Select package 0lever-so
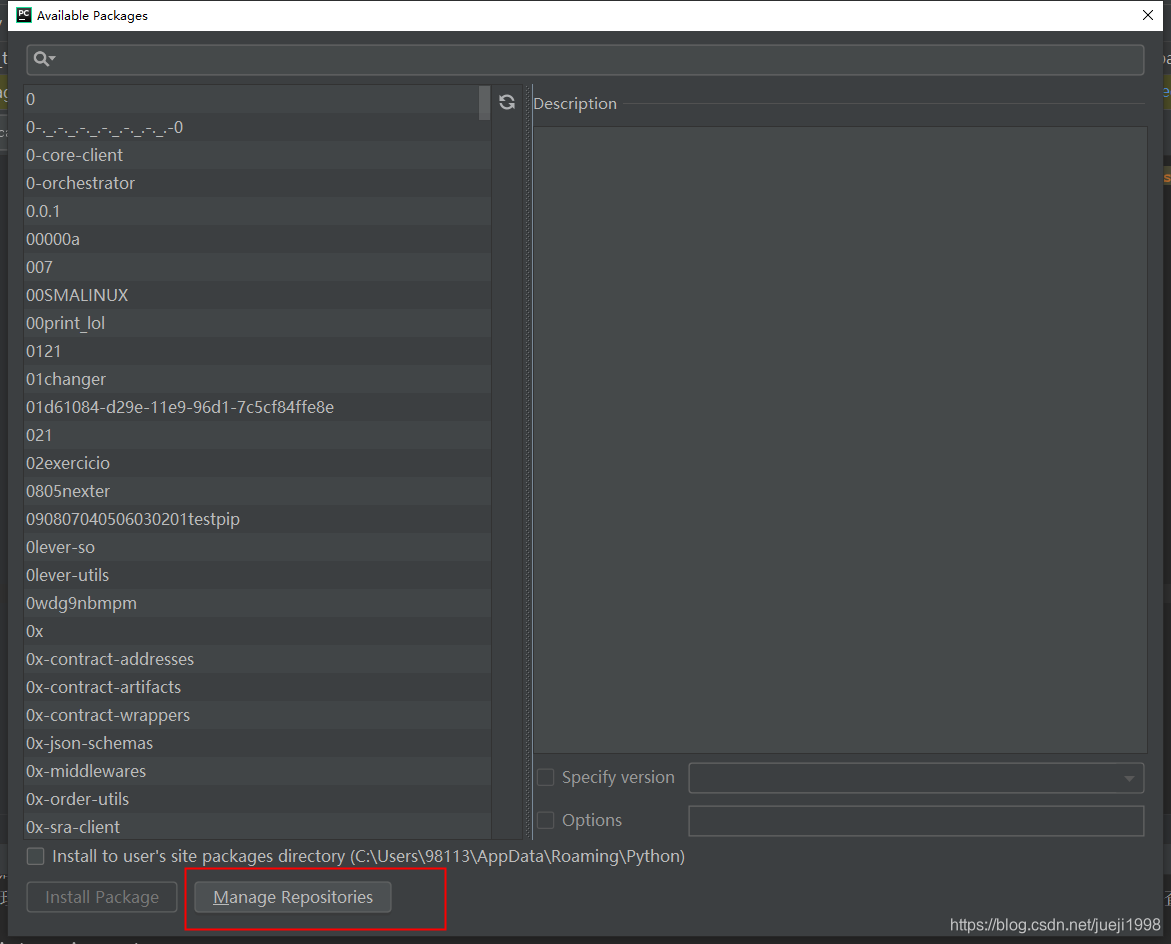The height and width of the screenshot is (944, 1171). [x=258, y=547]
